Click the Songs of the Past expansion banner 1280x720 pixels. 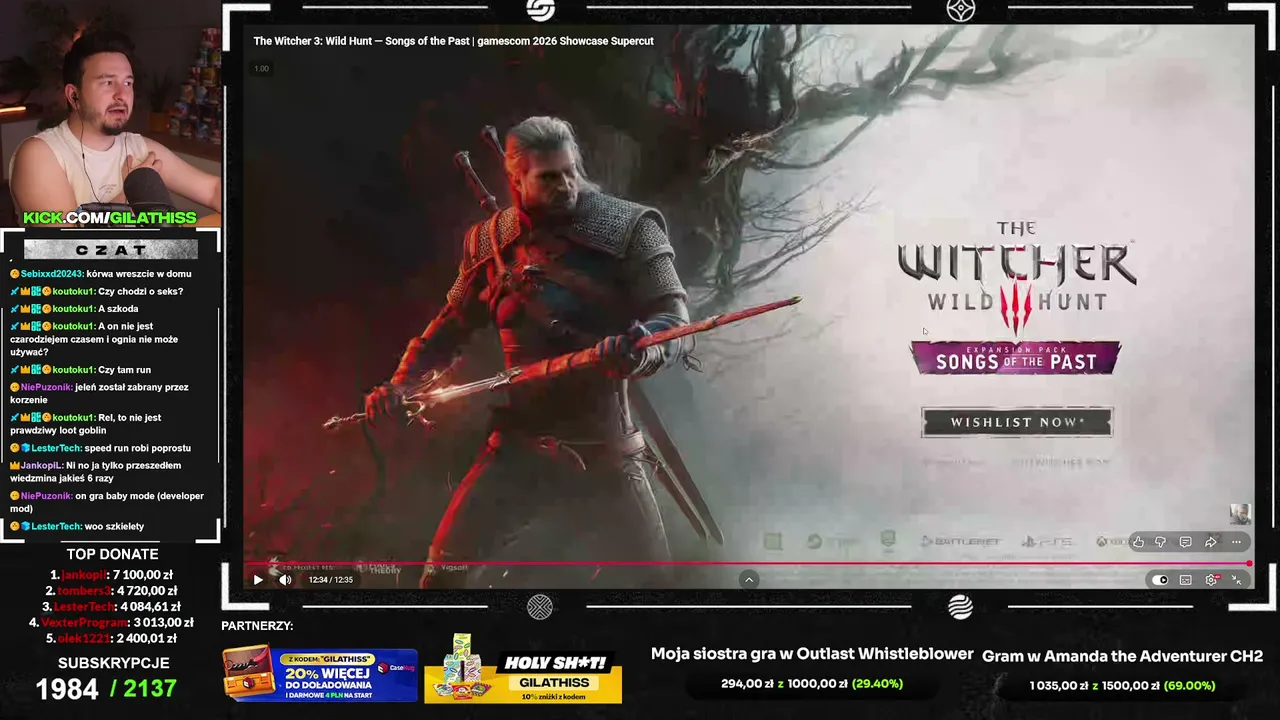[1016, 359]
